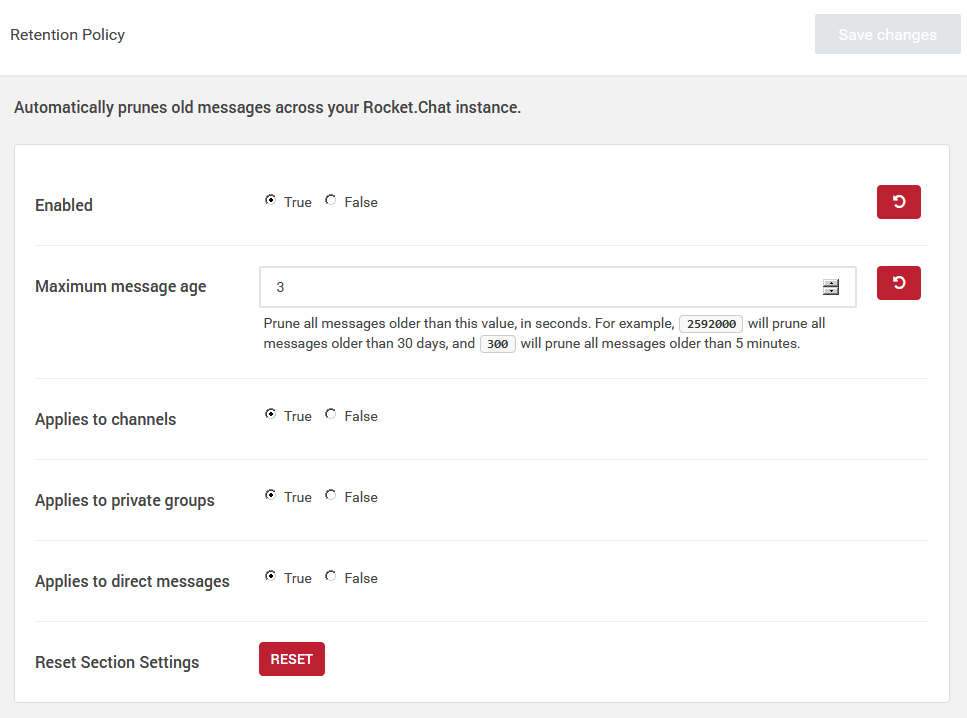Reset Maximum message age with undo icon

click(x=898, y=283)
